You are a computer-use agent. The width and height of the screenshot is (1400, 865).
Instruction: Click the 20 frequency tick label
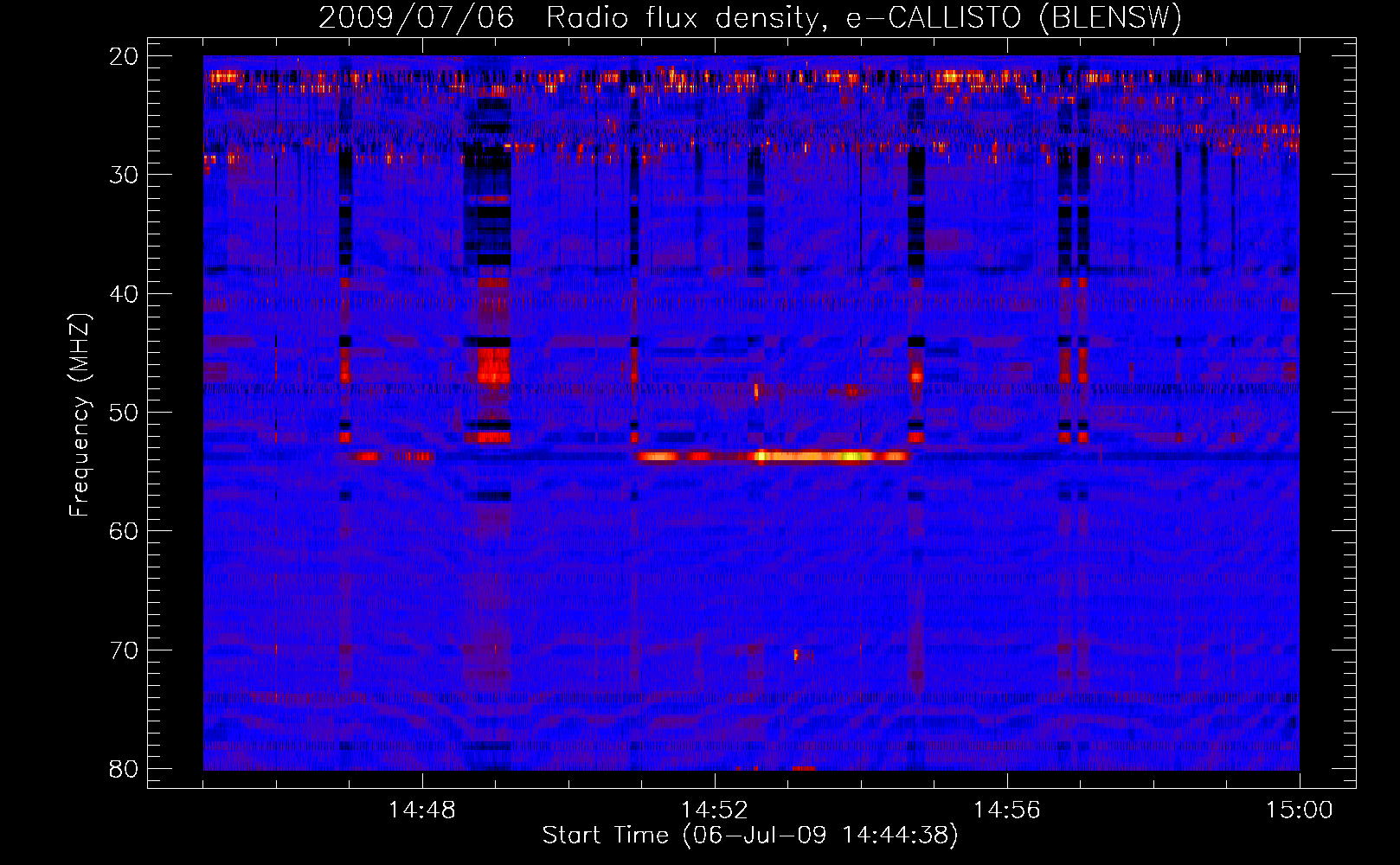[125, 56]
